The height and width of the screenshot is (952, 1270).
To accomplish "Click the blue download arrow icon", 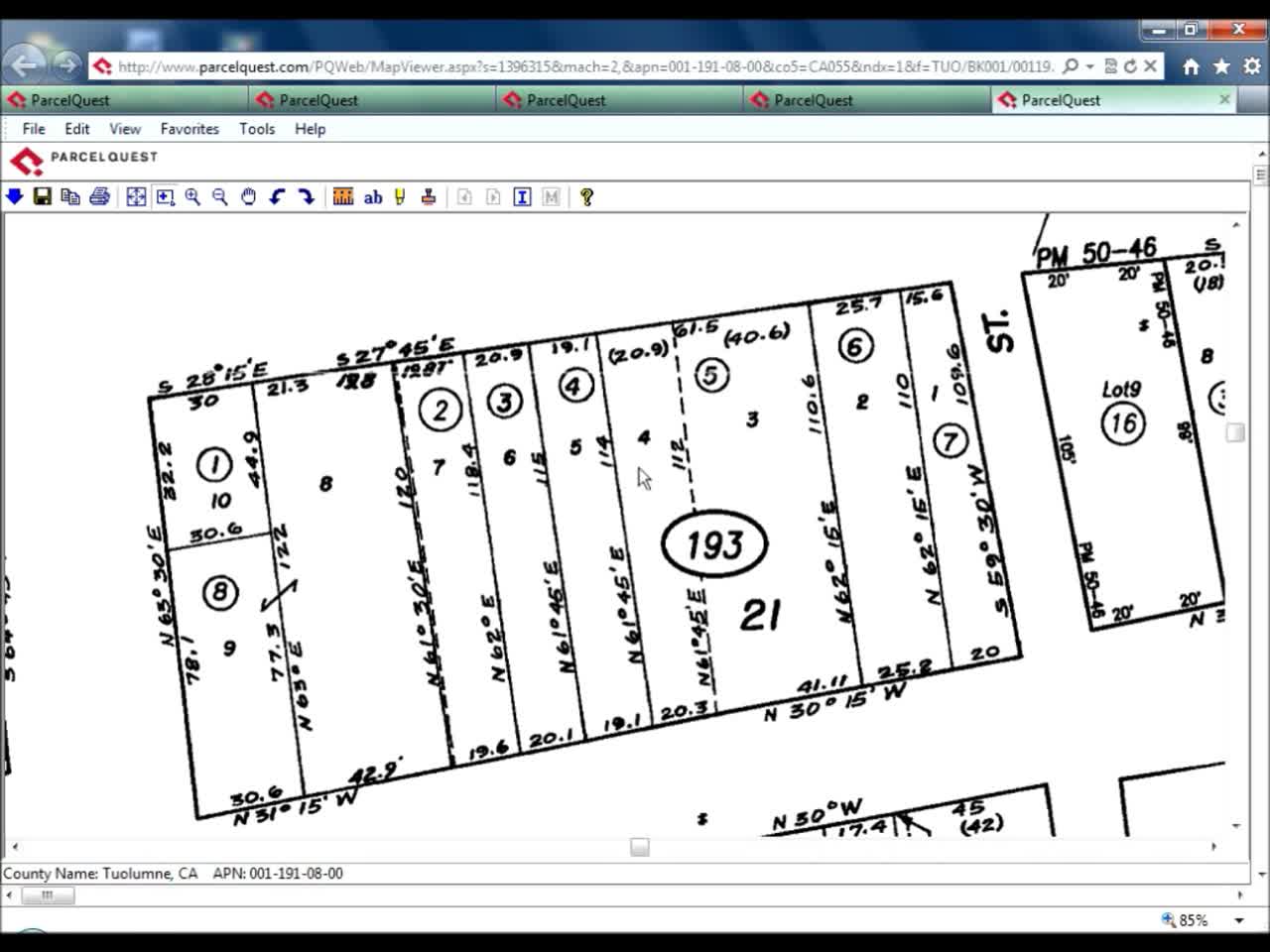I will 14,196.
